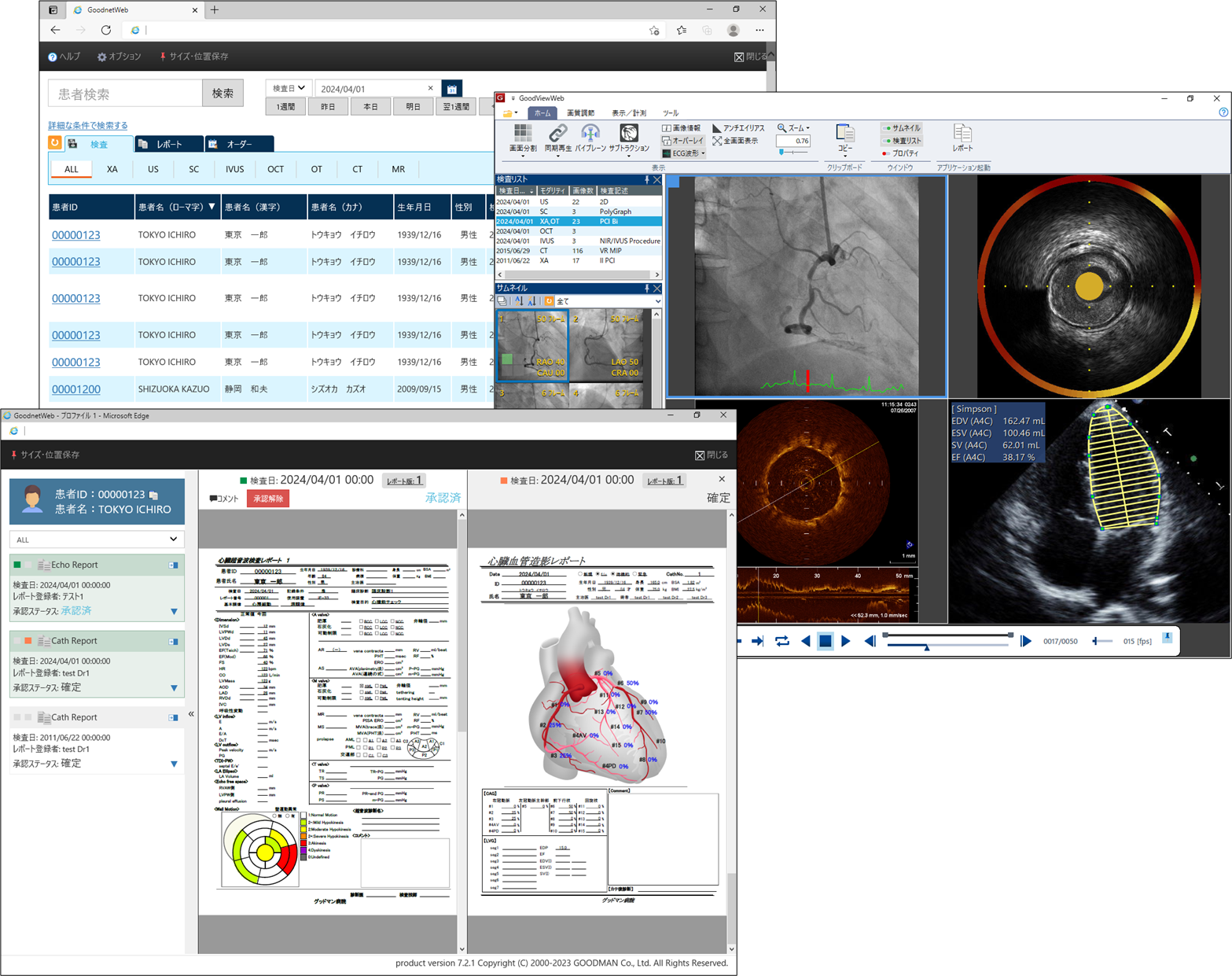Screen dimensions: 1232x976
Task: Open the ALL report filter dropdown
Action: point(97,540)
